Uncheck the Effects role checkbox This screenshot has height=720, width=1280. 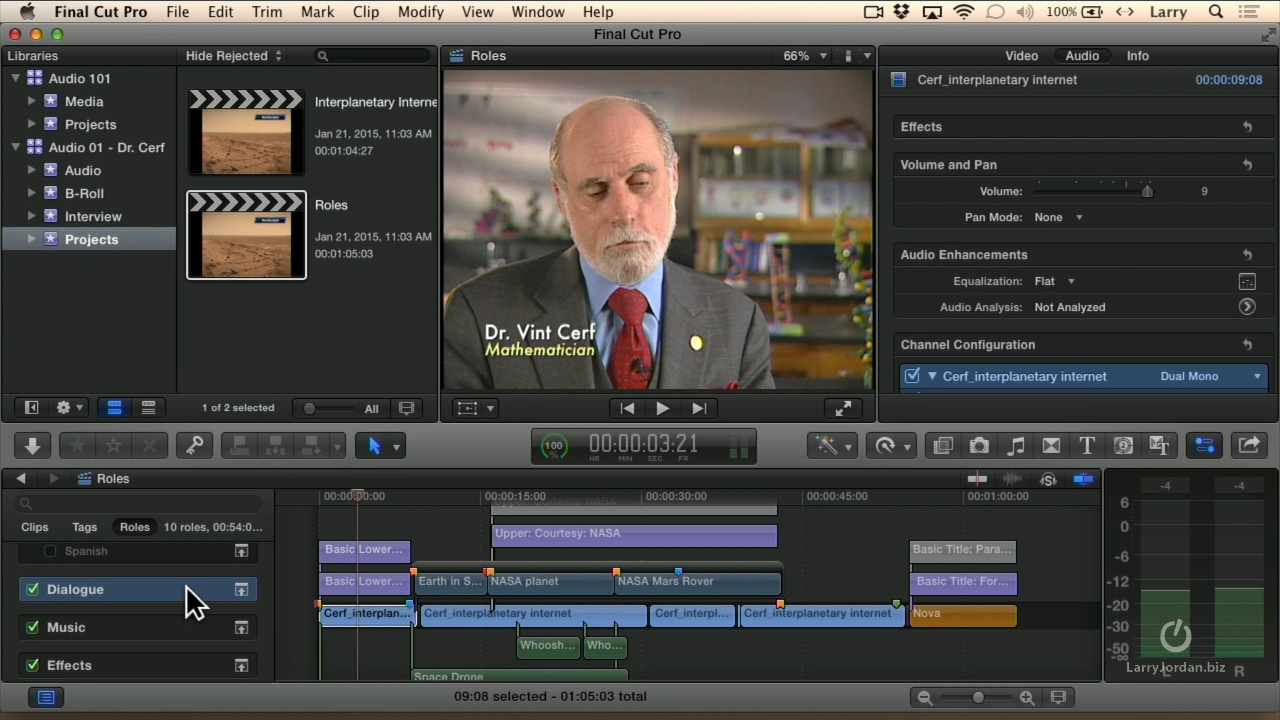[x=33, y=665]
